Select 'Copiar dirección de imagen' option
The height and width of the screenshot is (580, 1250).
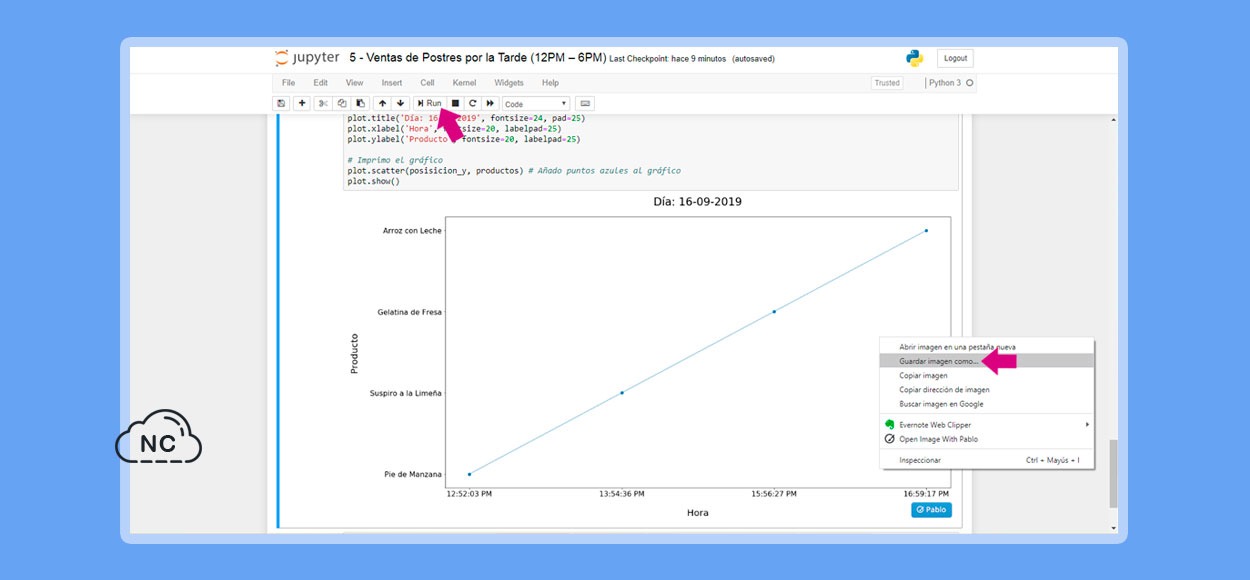click(986, 390)
